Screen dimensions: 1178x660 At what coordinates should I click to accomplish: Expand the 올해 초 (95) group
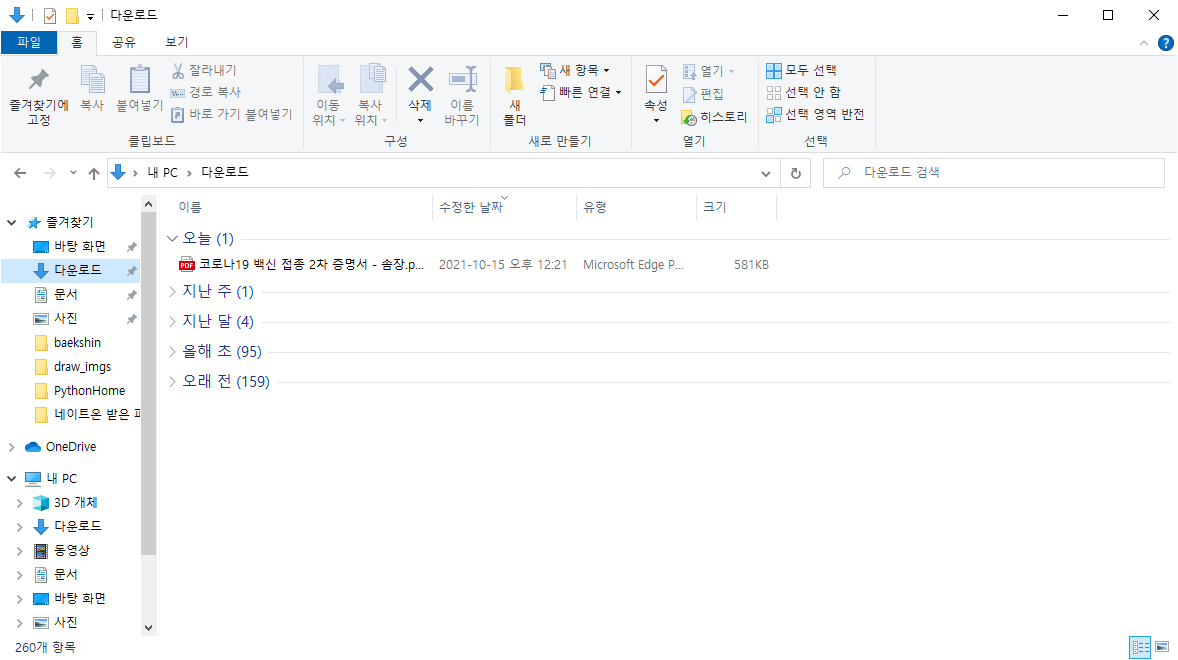172,351
